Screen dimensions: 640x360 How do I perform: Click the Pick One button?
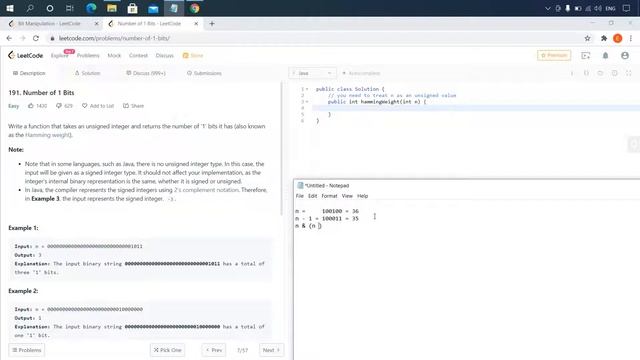coord(167,350)
